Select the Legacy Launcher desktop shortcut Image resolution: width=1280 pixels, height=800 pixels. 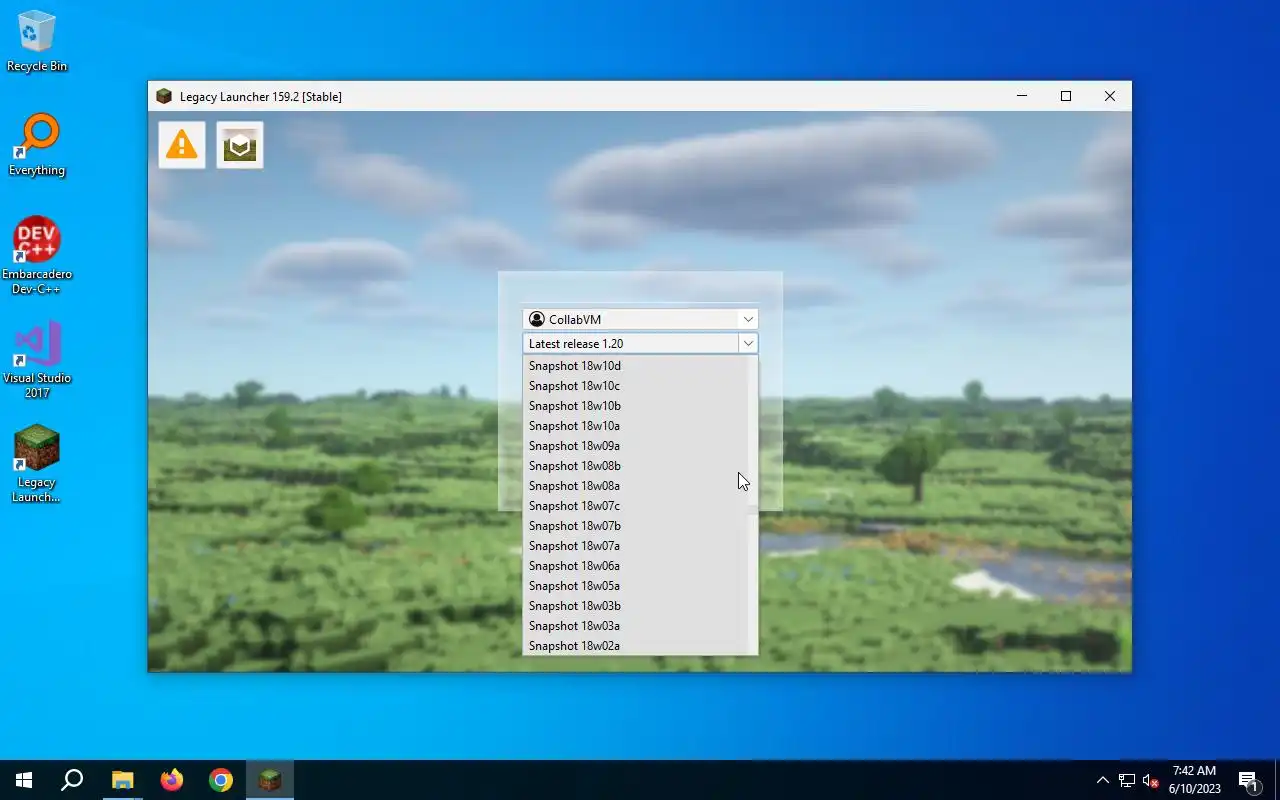(37, 464)
